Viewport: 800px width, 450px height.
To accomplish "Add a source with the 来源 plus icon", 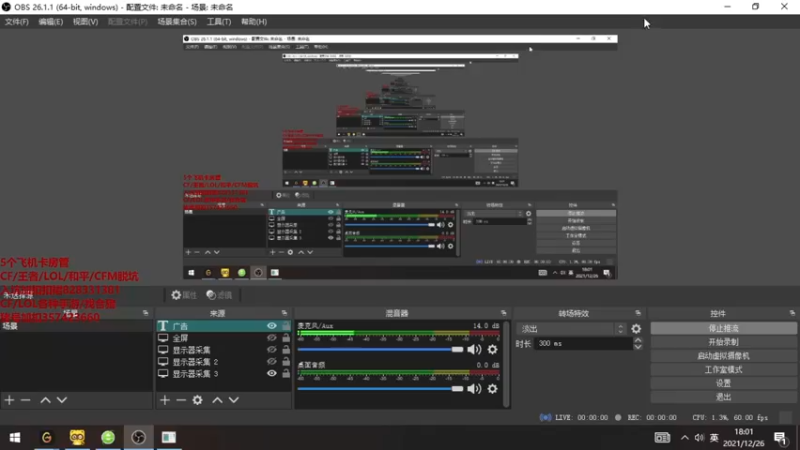I will click(x=164, y=400).
